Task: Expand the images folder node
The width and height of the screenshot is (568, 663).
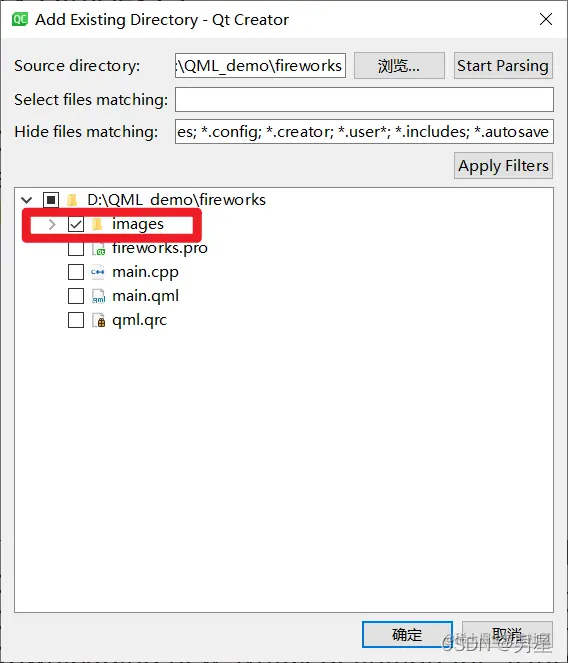Action: 52,224
